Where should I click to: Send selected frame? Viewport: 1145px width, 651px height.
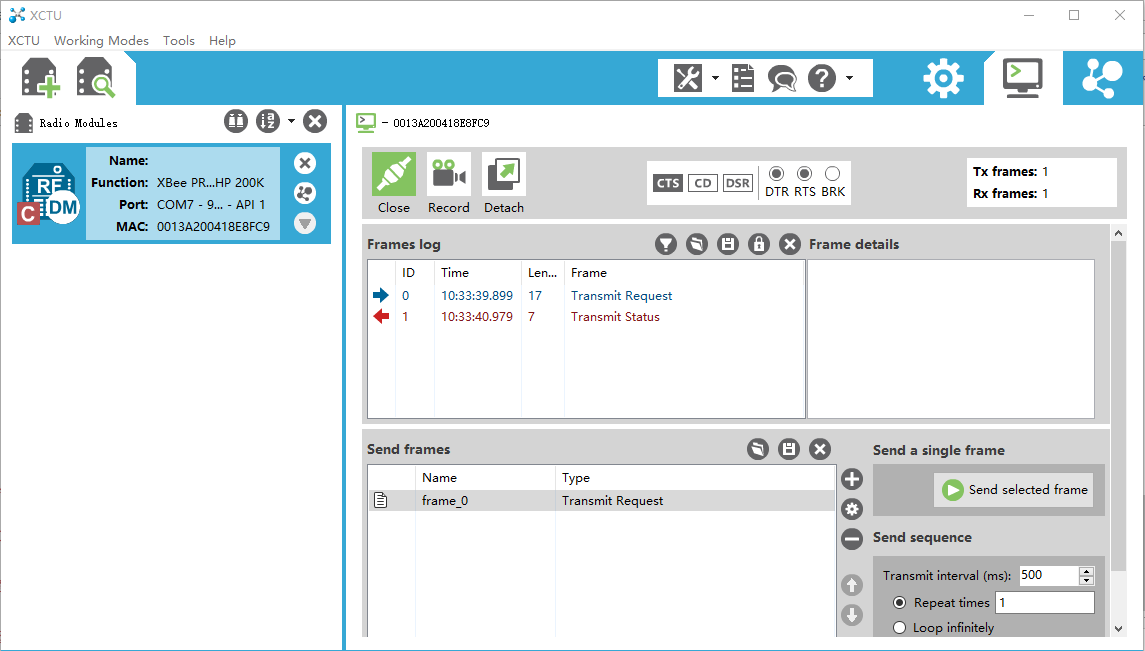pyautogui.click(x=1016, y=490)
